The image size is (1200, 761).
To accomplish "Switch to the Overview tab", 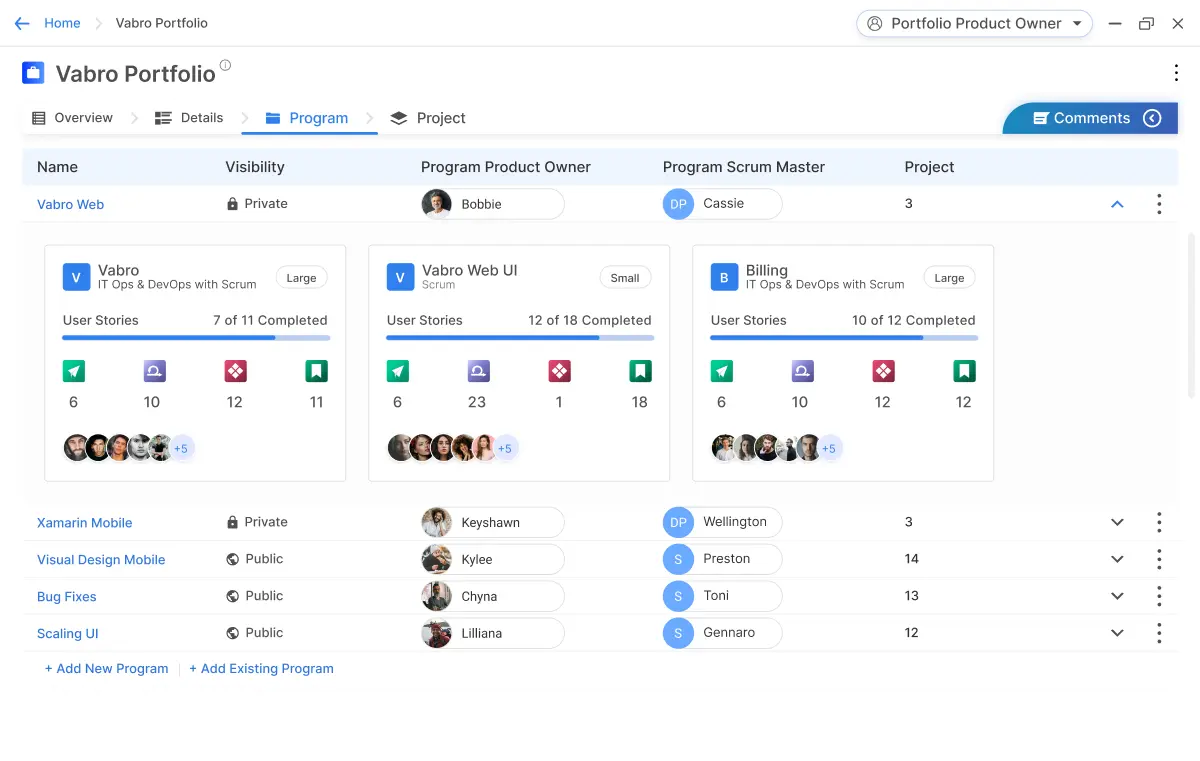I will pyautogui.click(x=72, y=118).
